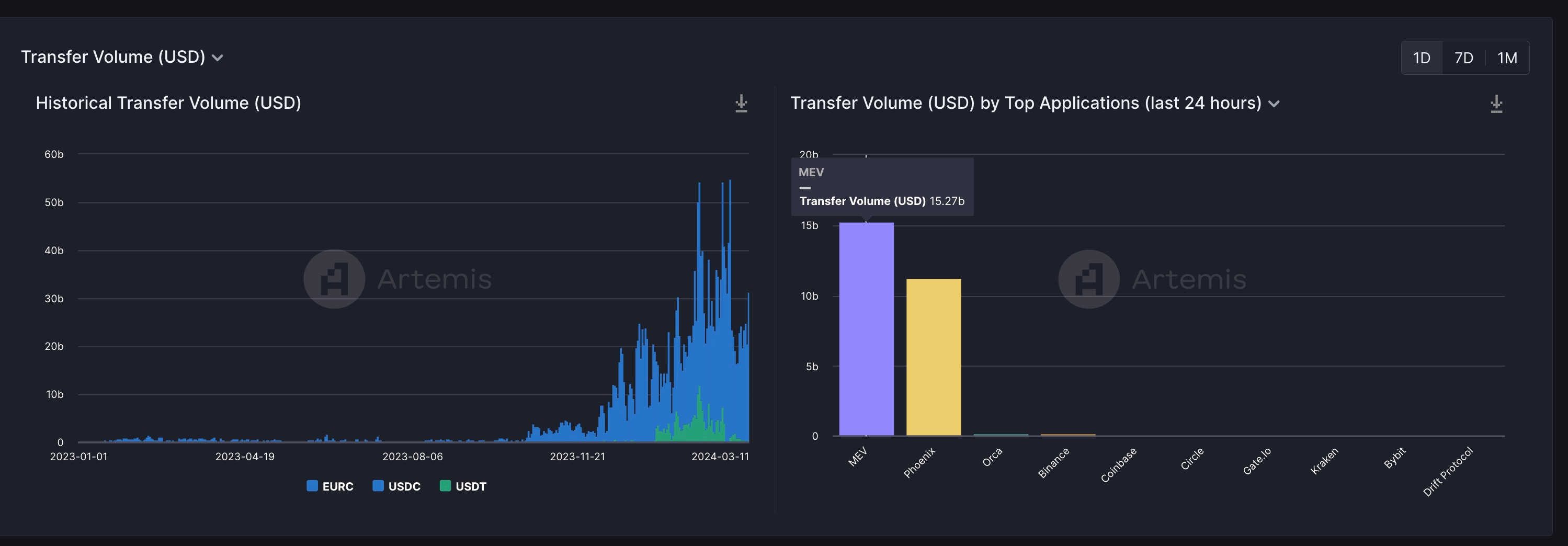This screenshot has width=1568, height=546.
Task: Click the 2023-01-01 date label
Action: [78, 457]
